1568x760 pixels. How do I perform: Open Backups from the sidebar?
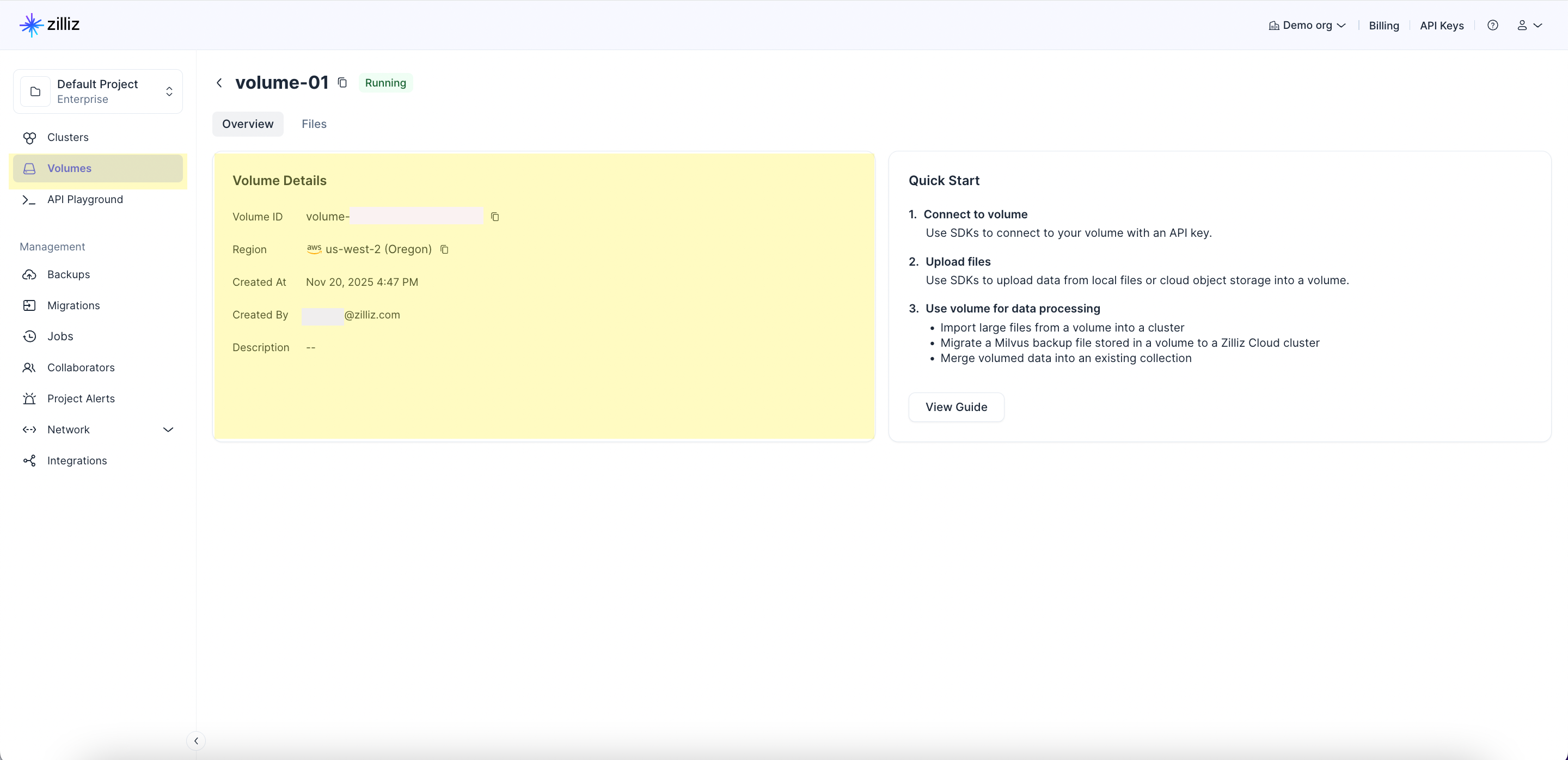[68, 274]
